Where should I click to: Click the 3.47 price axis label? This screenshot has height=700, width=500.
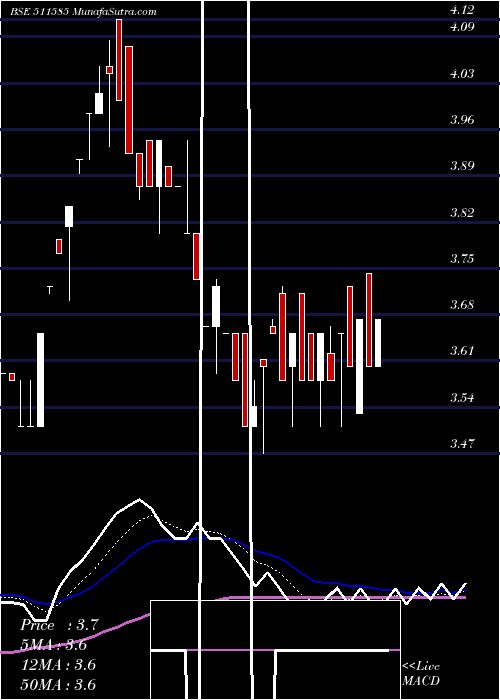(462, 443)
